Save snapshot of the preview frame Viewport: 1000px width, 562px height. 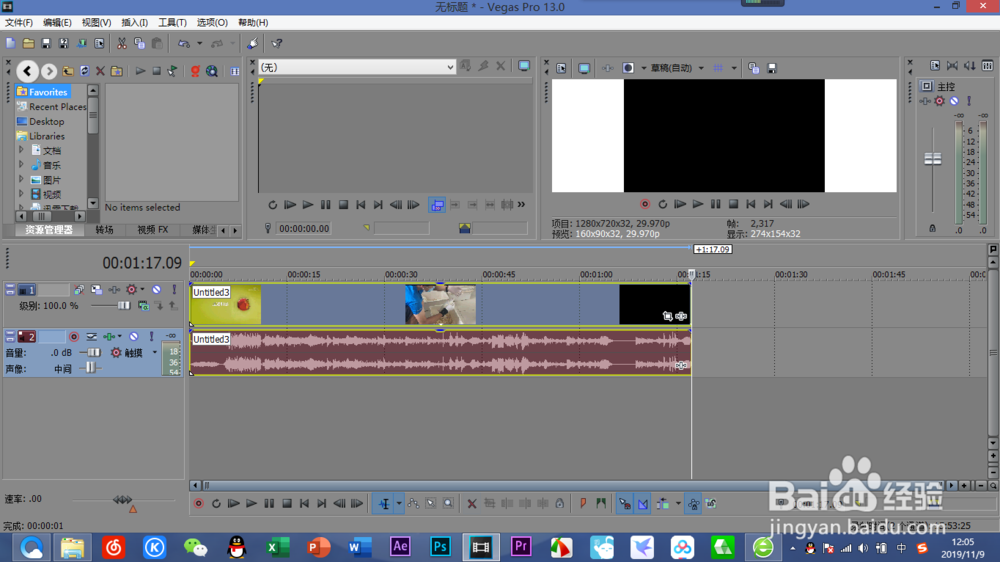tap(772, 68)
